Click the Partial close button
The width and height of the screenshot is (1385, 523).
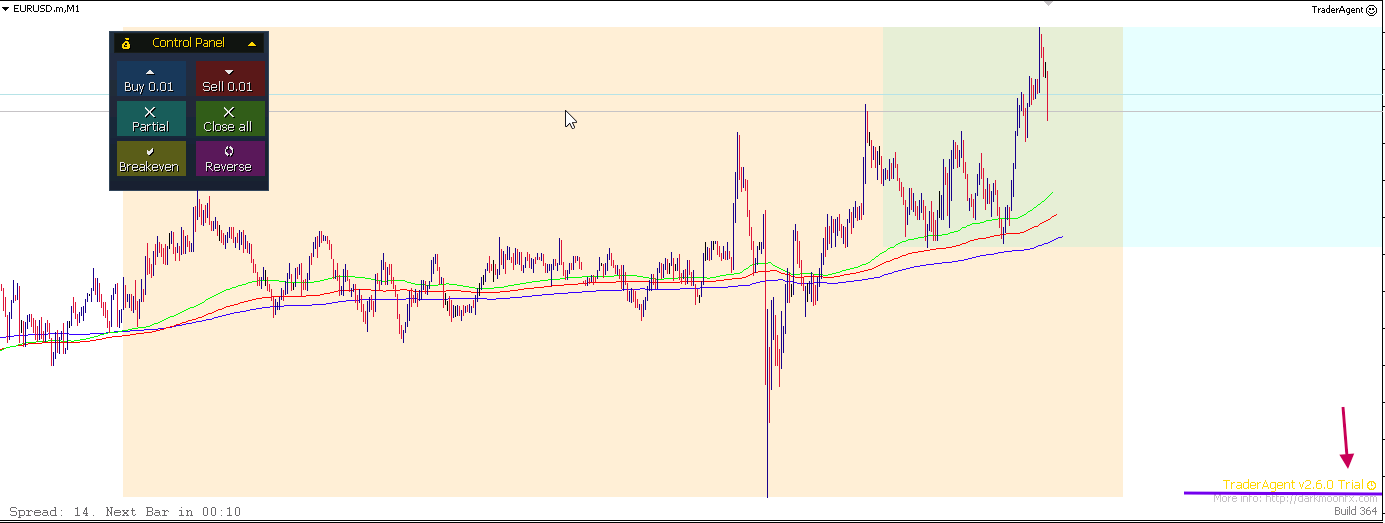[149, 119]
